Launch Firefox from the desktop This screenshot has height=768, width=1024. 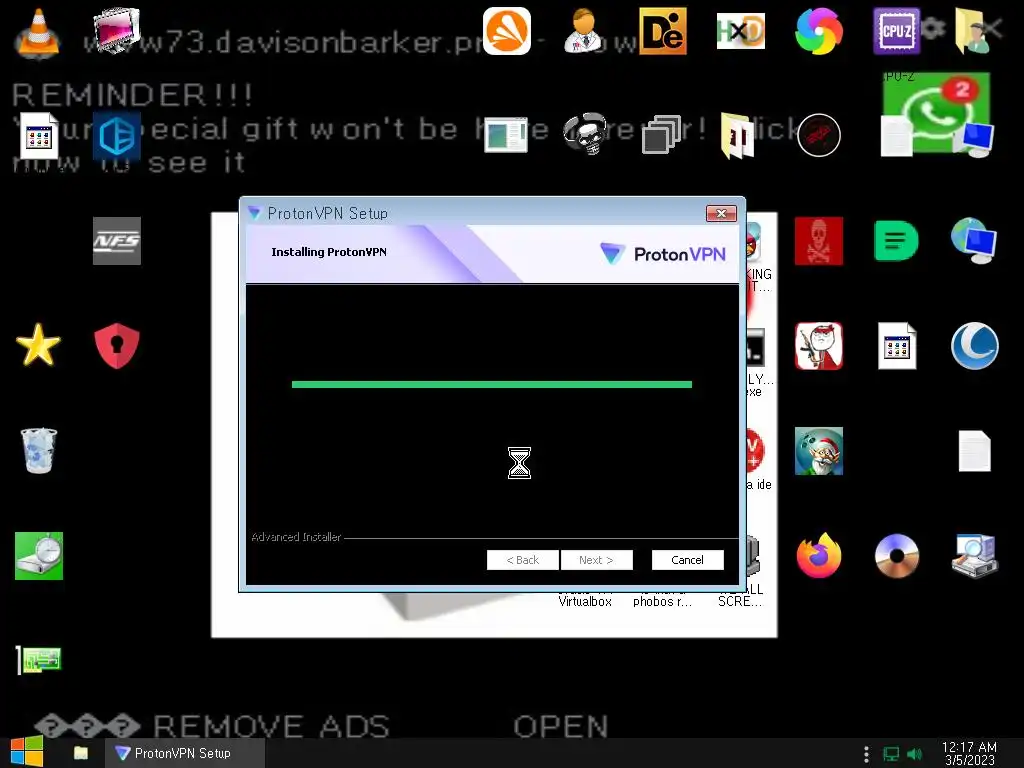819,556
